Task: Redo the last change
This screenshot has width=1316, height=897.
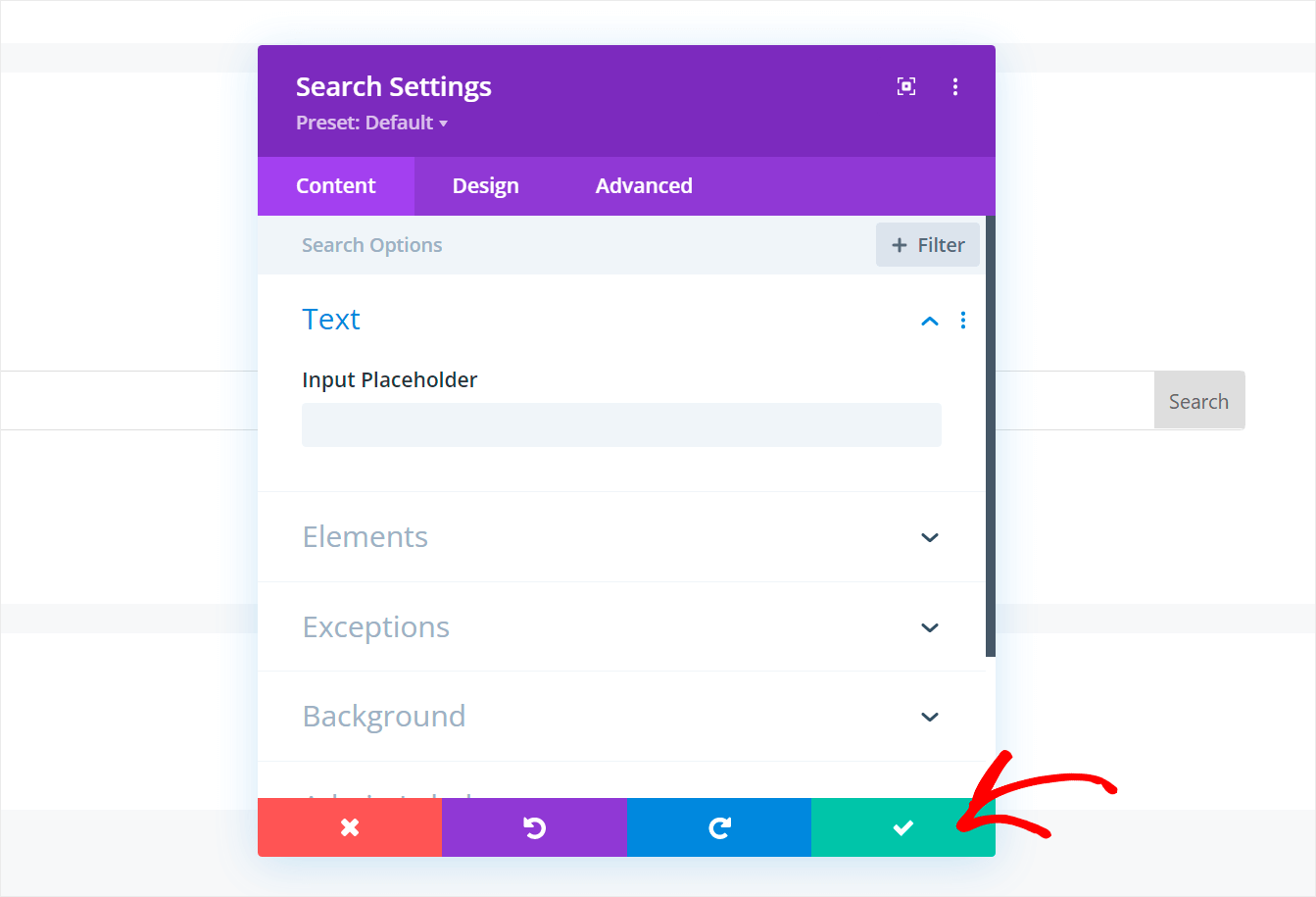Action: point(718,827)
